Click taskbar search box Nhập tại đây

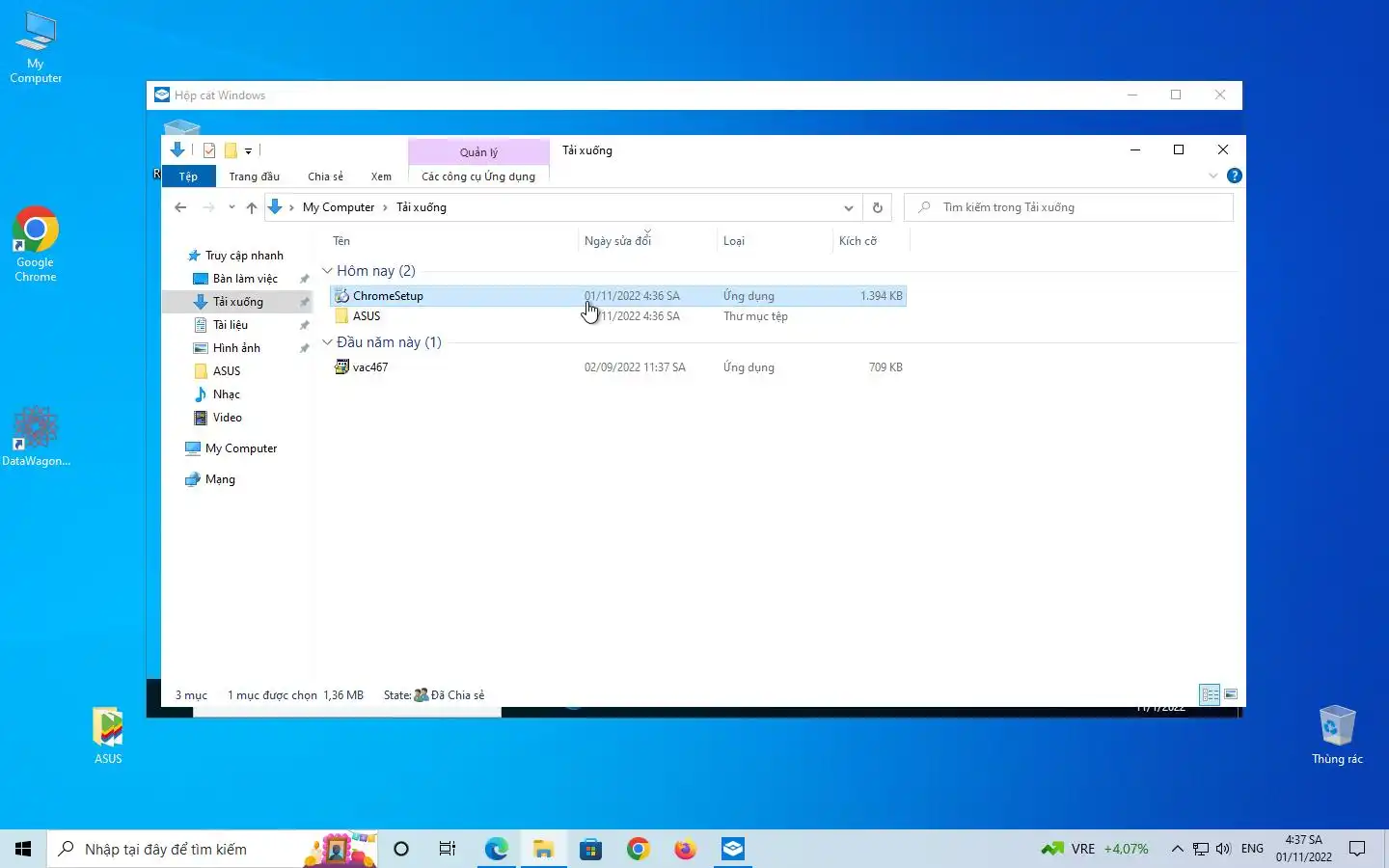212,849
